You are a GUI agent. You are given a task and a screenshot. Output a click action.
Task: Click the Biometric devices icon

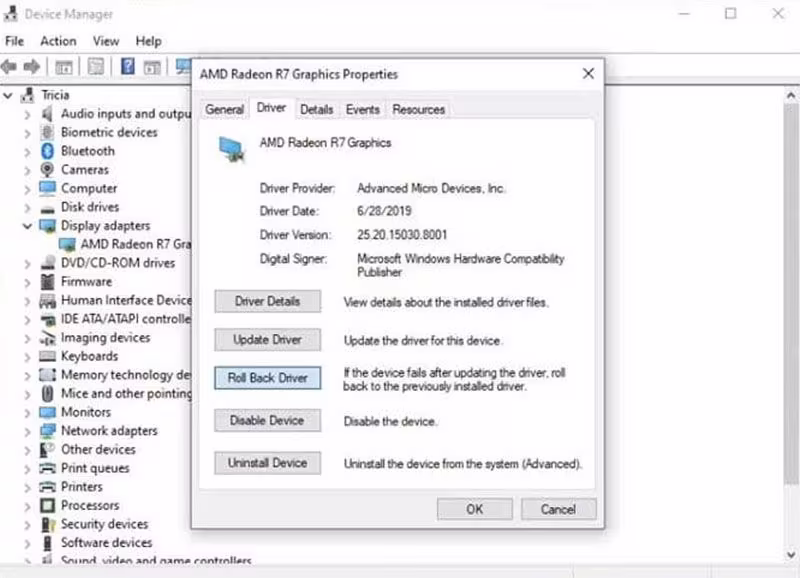(47, 133)
